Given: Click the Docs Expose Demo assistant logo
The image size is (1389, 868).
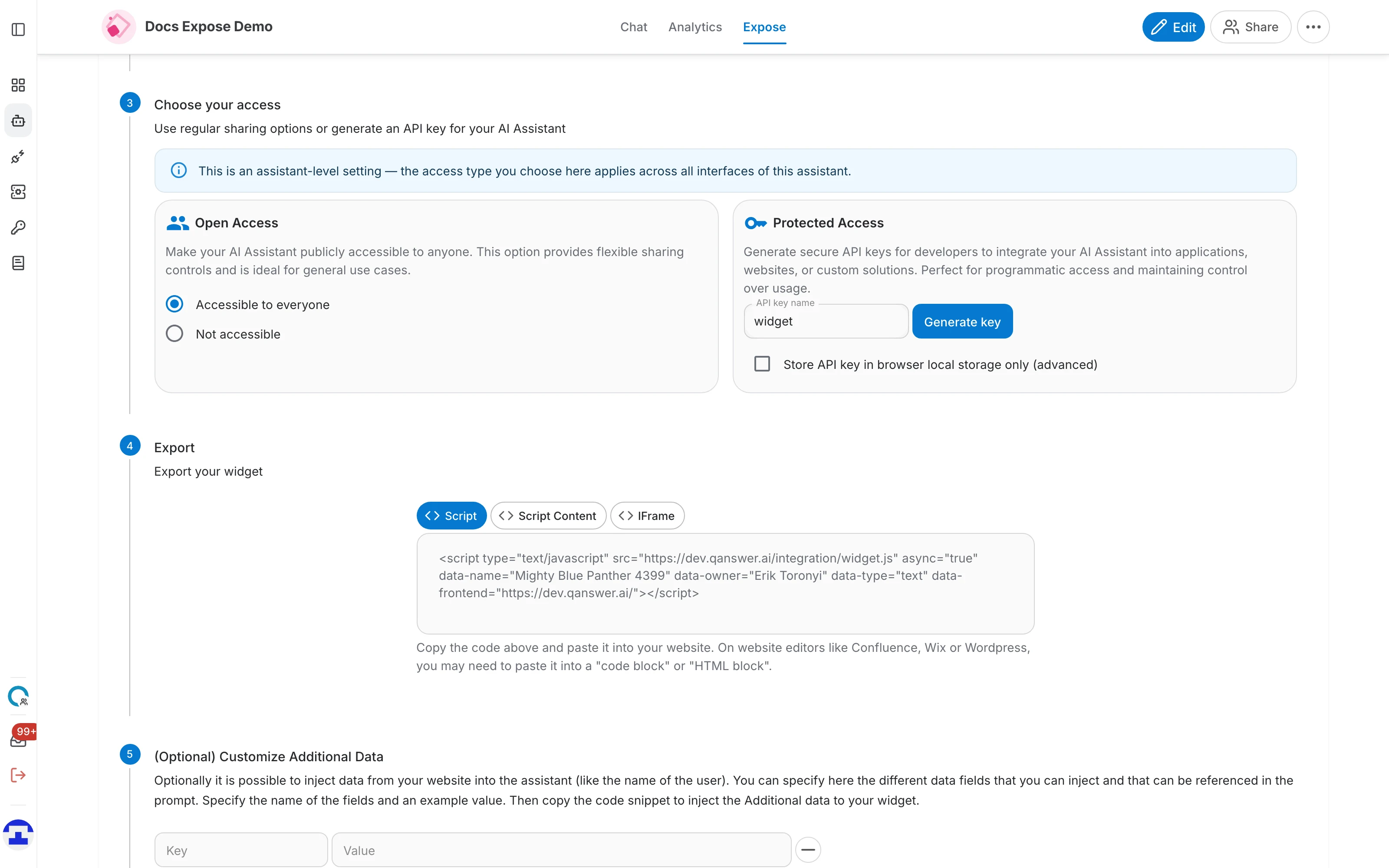Looking at the screenshot, I should point(119,27).
